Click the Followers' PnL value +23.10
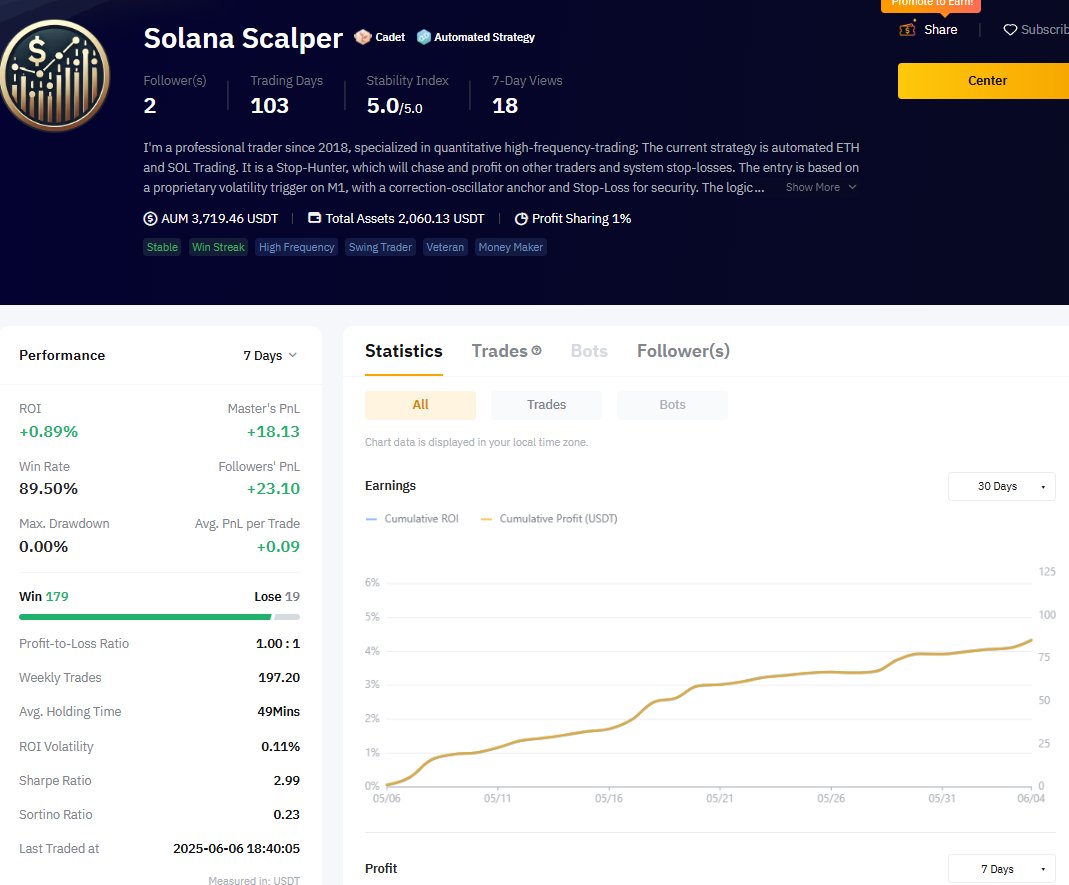This screenshot has height=885, width=1069. (273, 489)
